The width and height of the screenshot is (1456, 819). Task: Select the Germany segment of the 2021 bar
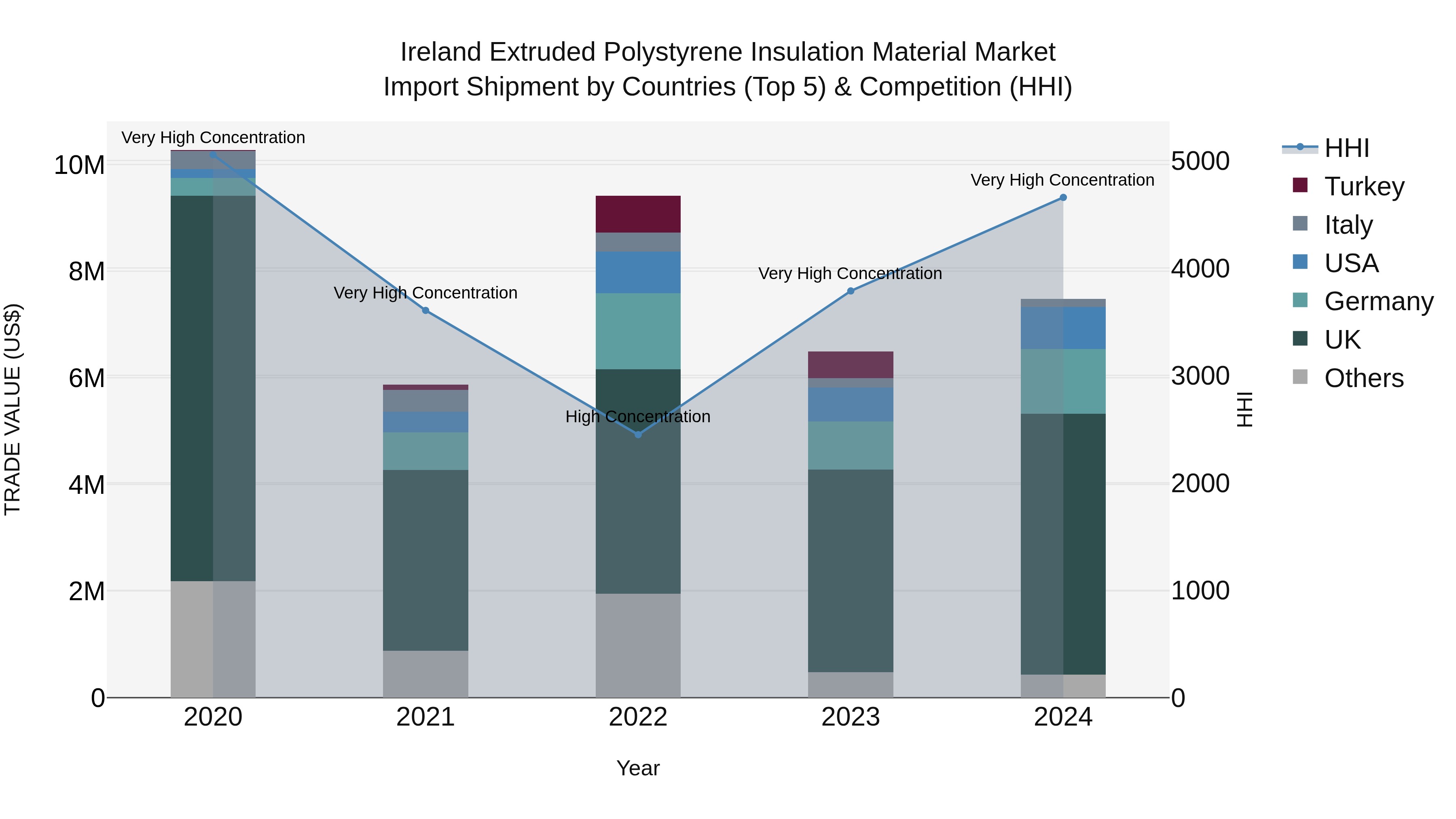click(x=425, y=451)
